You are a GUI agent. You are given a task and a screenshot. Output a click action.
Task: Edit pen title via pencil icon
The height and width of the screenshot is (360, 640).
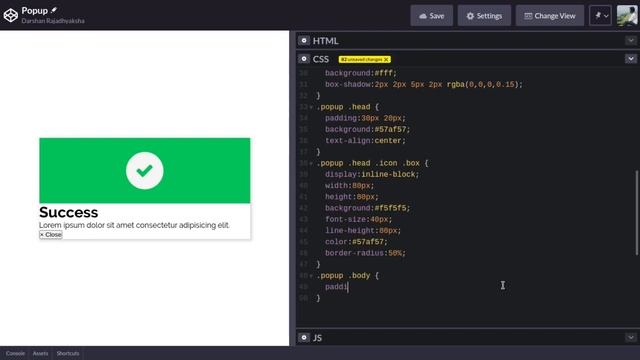click(x=54, y=10)
